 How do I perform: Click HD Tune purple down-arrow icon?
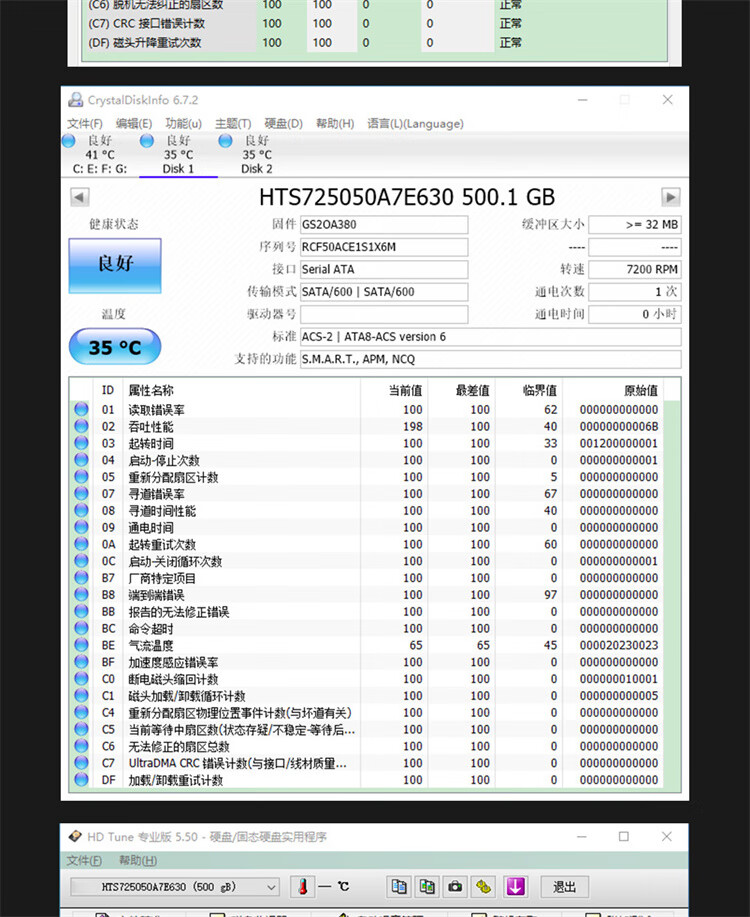click(x=515, y=887)
